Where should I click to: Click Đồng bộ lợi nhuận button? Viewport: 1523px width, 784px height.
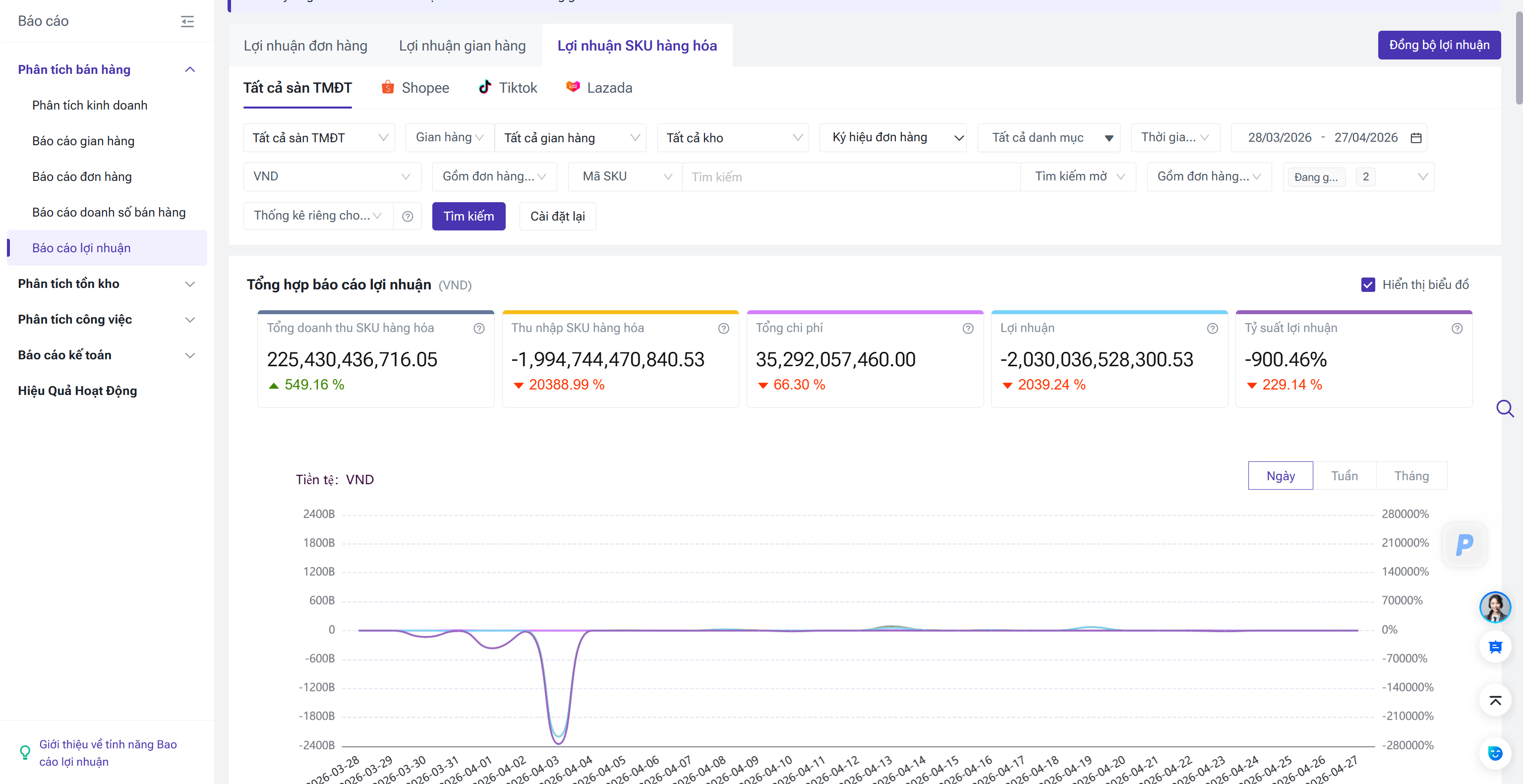(x=1438, y=45)
